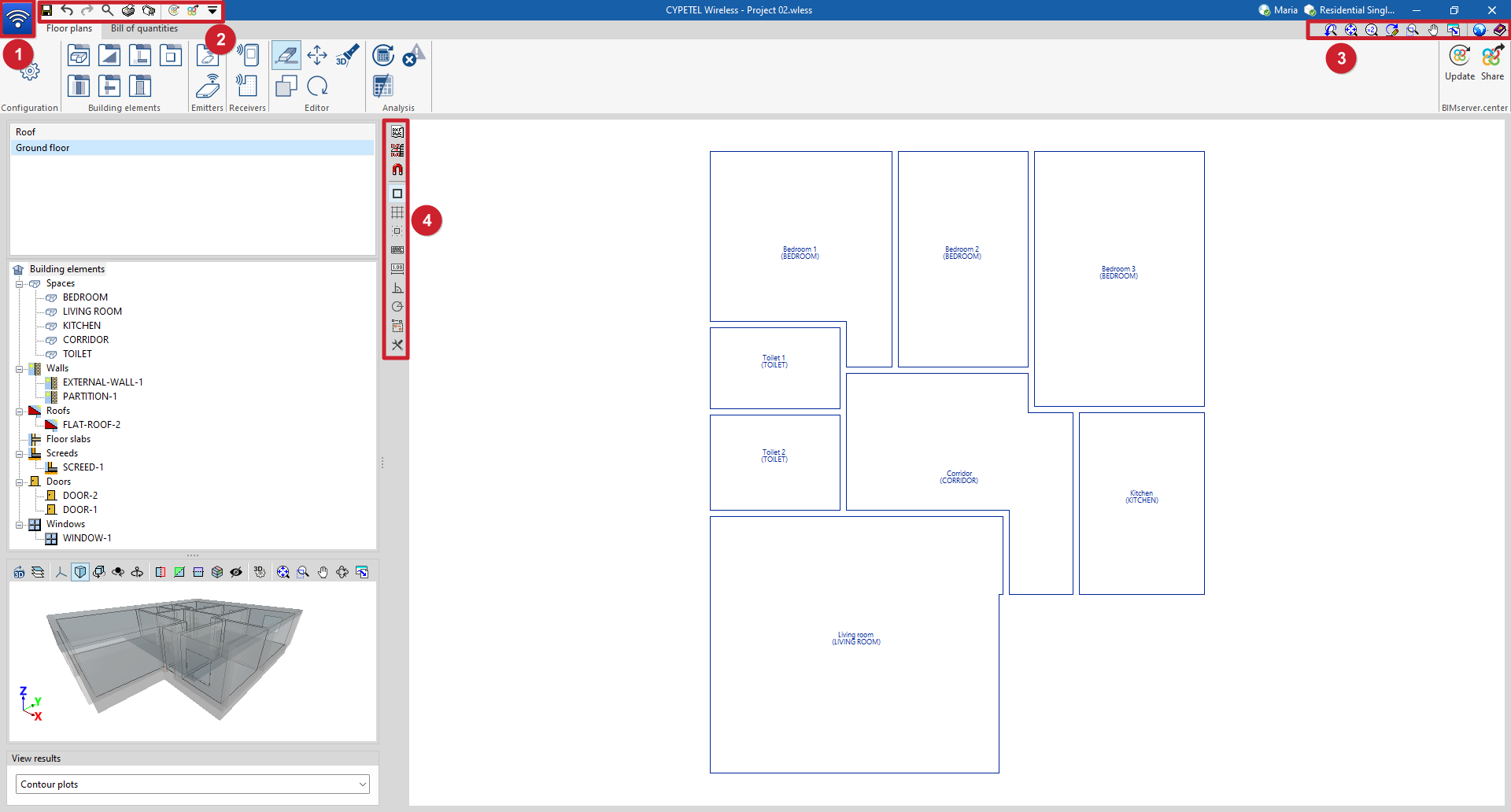Collapse the Walls tree node
1511x812 pixels.
pos(20,369)
